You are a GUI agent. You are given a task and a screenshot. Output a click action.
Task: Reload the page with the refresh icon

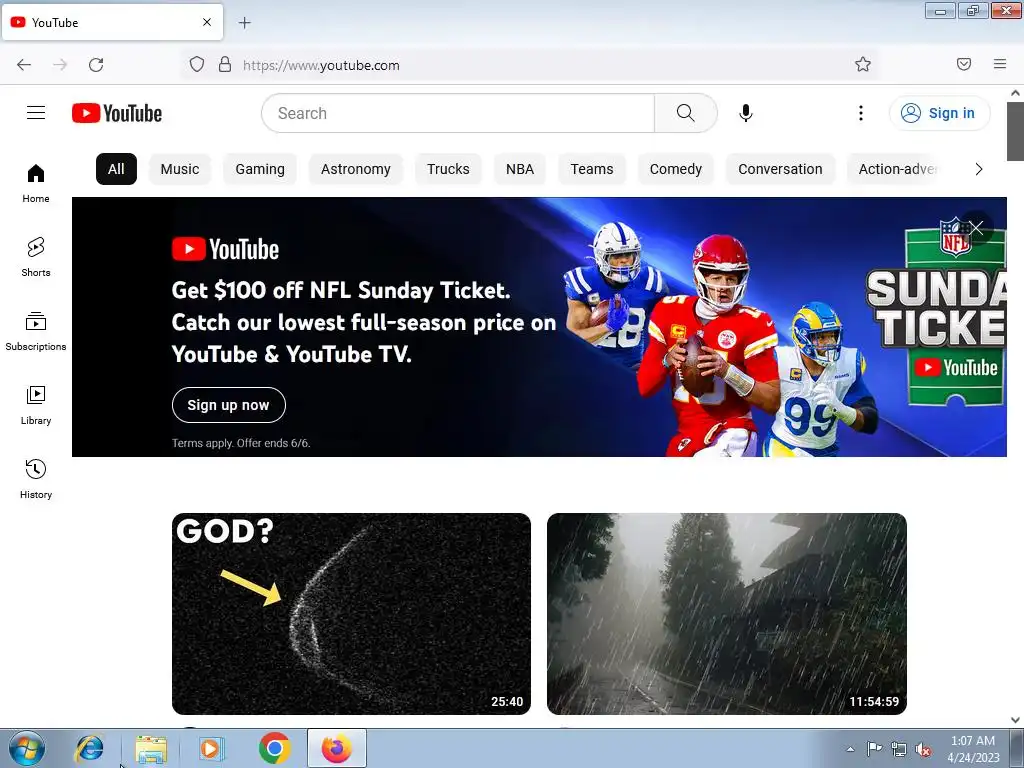pos(96,64)
